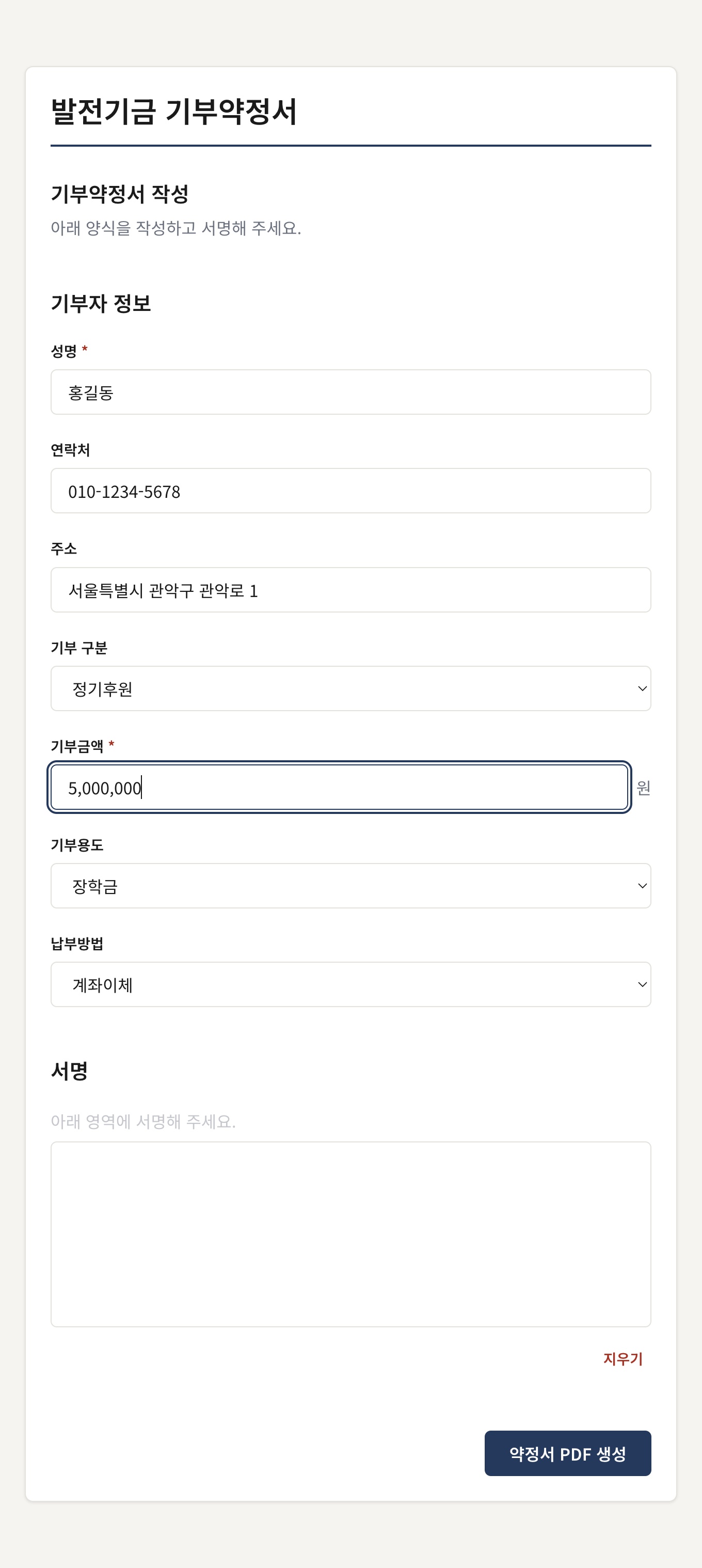Focus the name field containing 홍길동

[x=350, y=392]
